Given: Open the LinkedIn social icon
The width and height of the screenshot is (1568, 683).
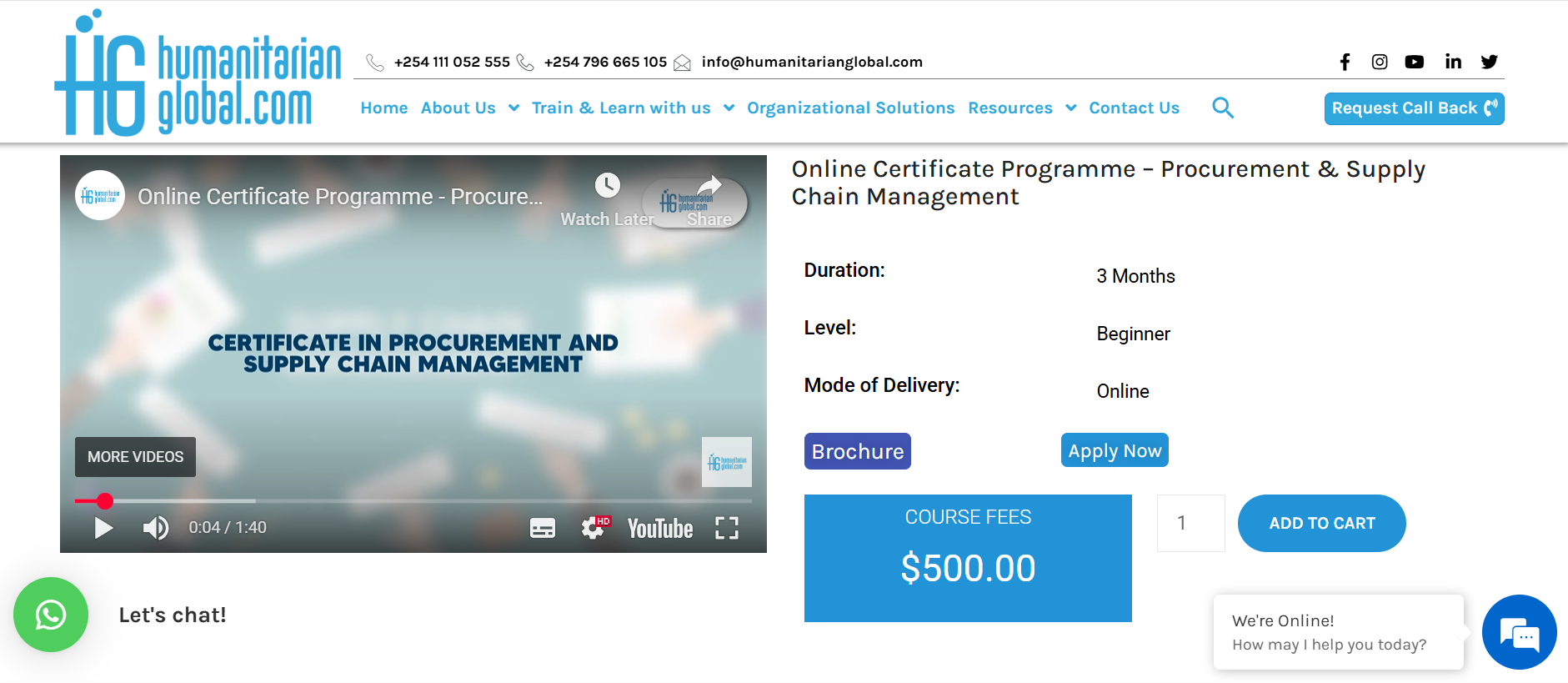Looking at the screenshot, I should click(x=1453, y=62).
